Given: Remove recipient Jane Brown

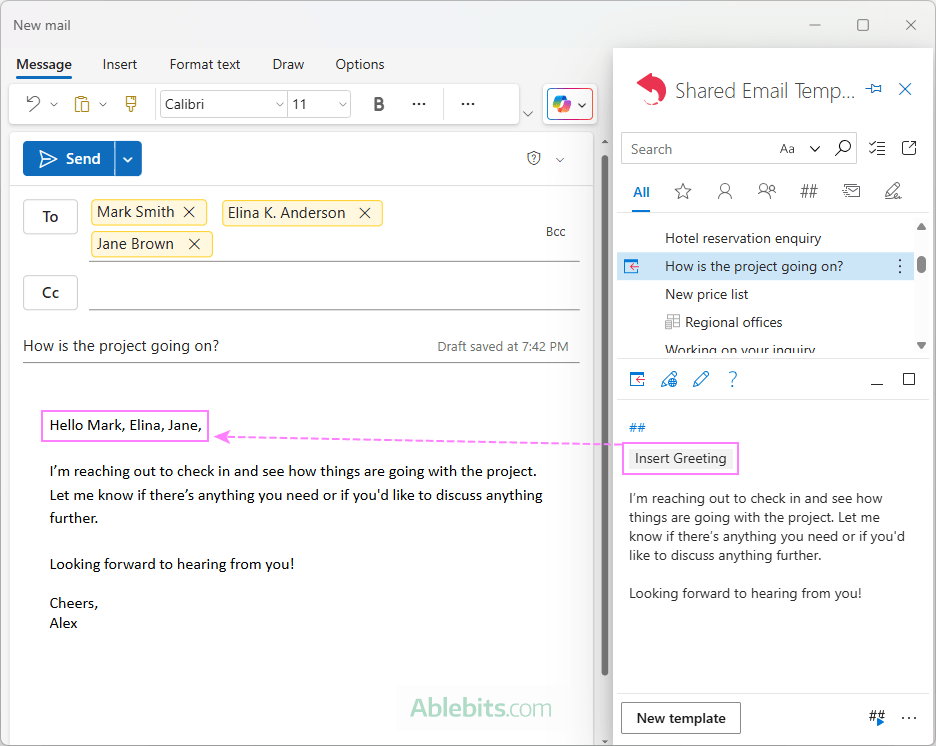Looking at the screenshot, I should click(194, 244).
